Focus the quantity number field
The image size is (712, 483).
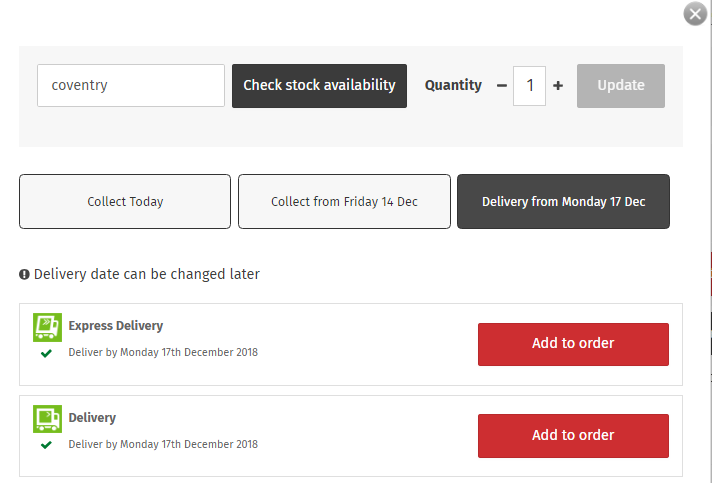[x=529, y=86]
